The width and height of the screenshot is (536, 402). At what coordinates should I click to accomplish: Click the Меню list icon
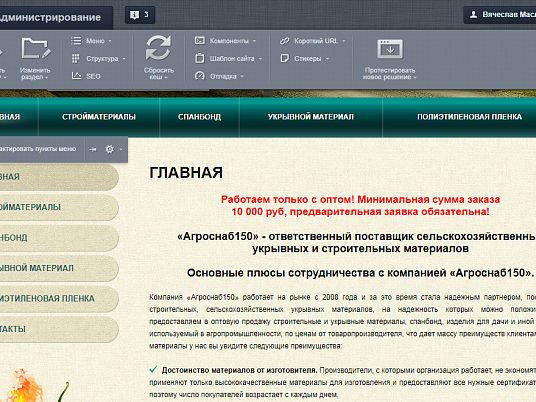[76, 41]
